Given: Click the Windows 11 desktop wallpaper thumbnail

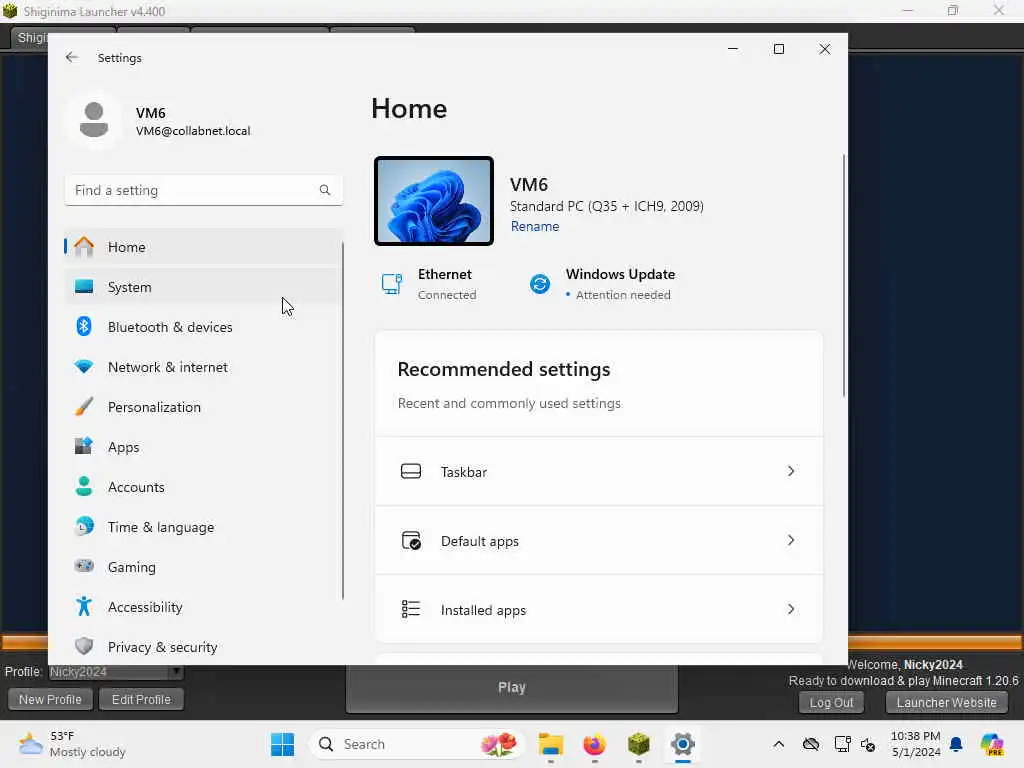Looking at the screenshot, I should [434, 201].
